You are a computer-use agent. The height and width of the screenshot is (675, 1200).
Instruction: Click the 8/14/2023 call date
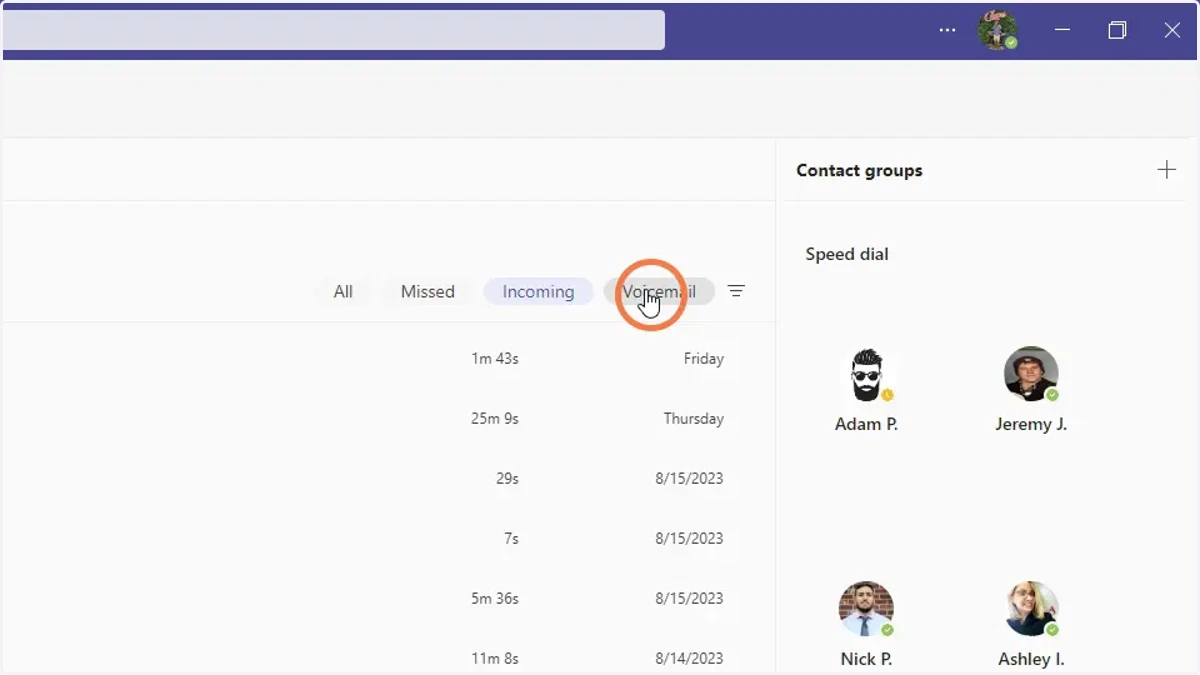(x=689, y=658)
